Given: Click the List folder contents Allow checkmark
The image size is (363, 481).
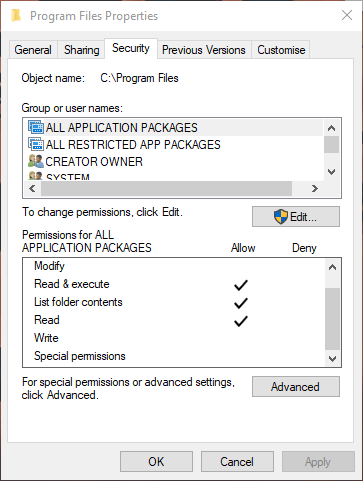Looking at the screenshot, I should click(x=241, y=303).
